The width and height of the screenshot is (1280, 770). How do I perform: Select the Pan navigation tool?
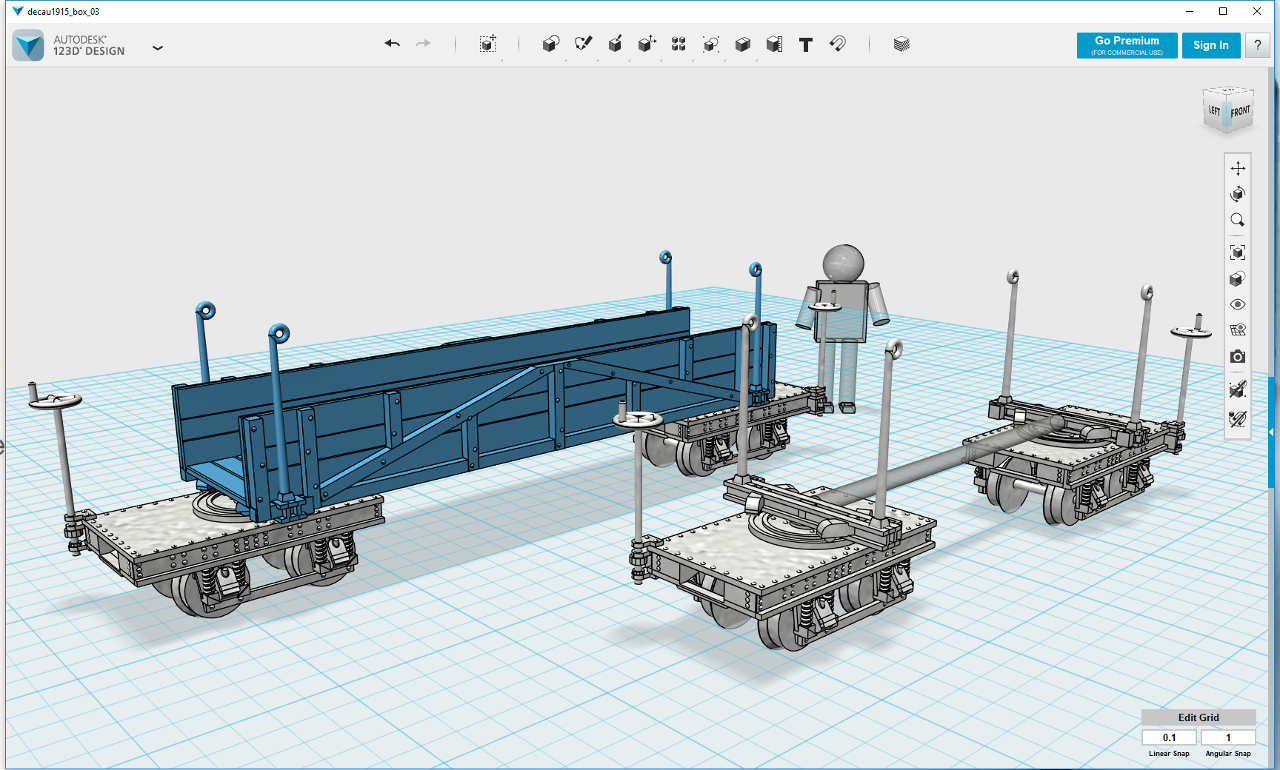click(x=1238, y=168)
